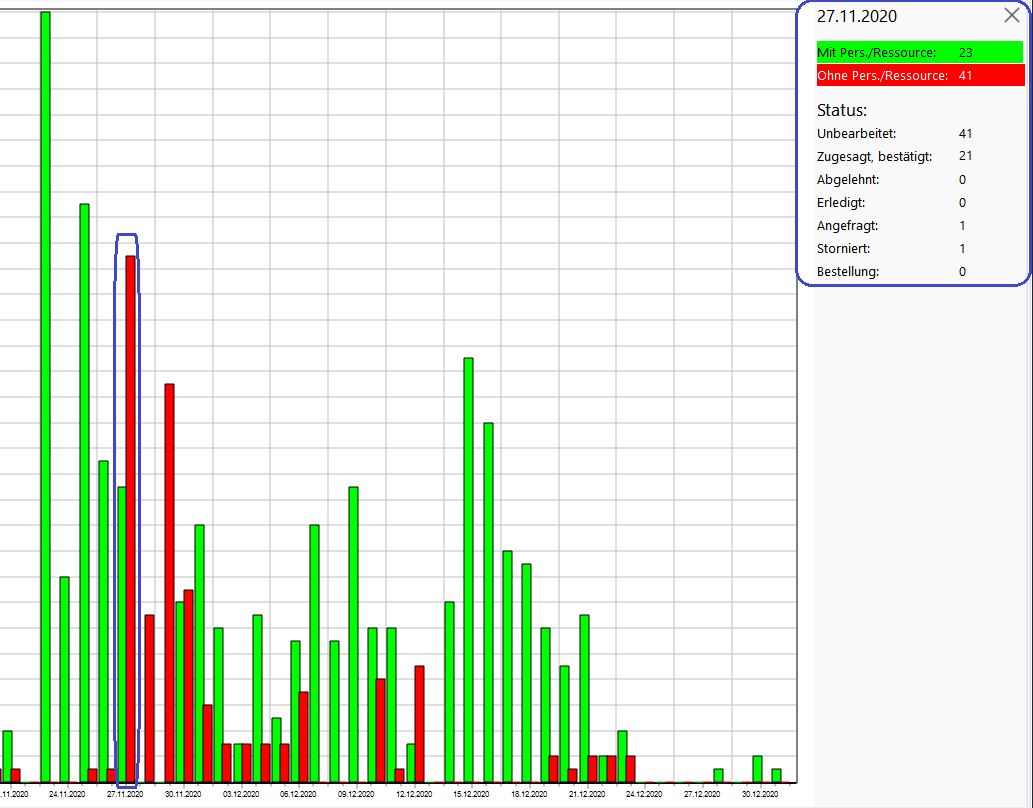Click axis label 06.12.2020
The height and width of the screenshot is (808, 1033).
[298, 794]
